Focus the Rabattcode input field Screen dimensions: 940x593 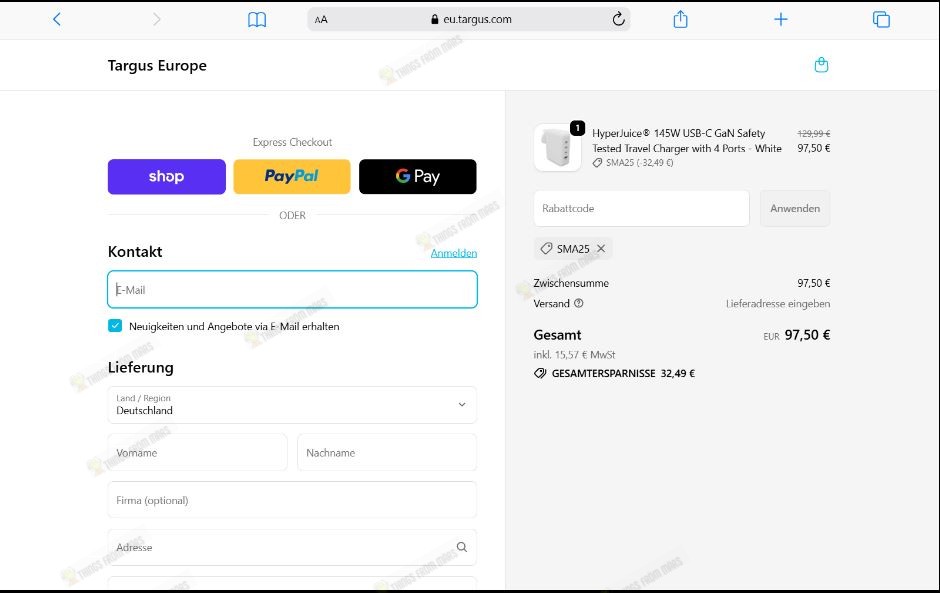click(641, 208)
